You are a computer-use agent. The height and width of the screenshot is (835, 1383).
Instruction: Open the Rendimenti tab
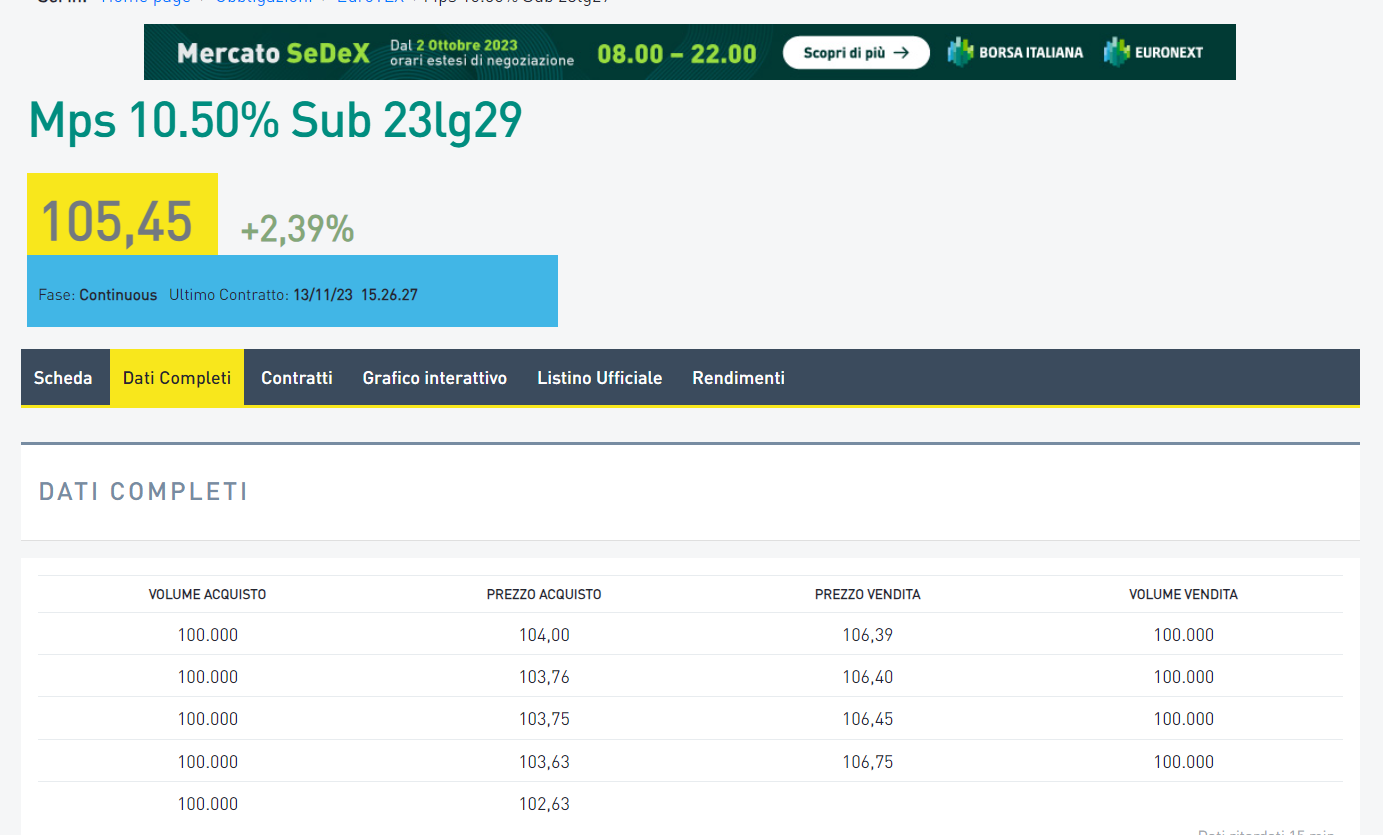pos(739,378)
